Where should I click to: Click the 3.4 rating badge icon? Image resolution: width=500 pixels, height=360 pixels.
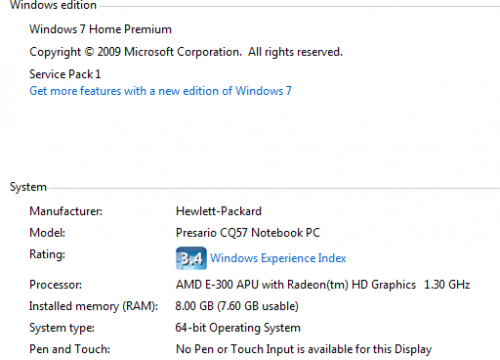point(191,258)
